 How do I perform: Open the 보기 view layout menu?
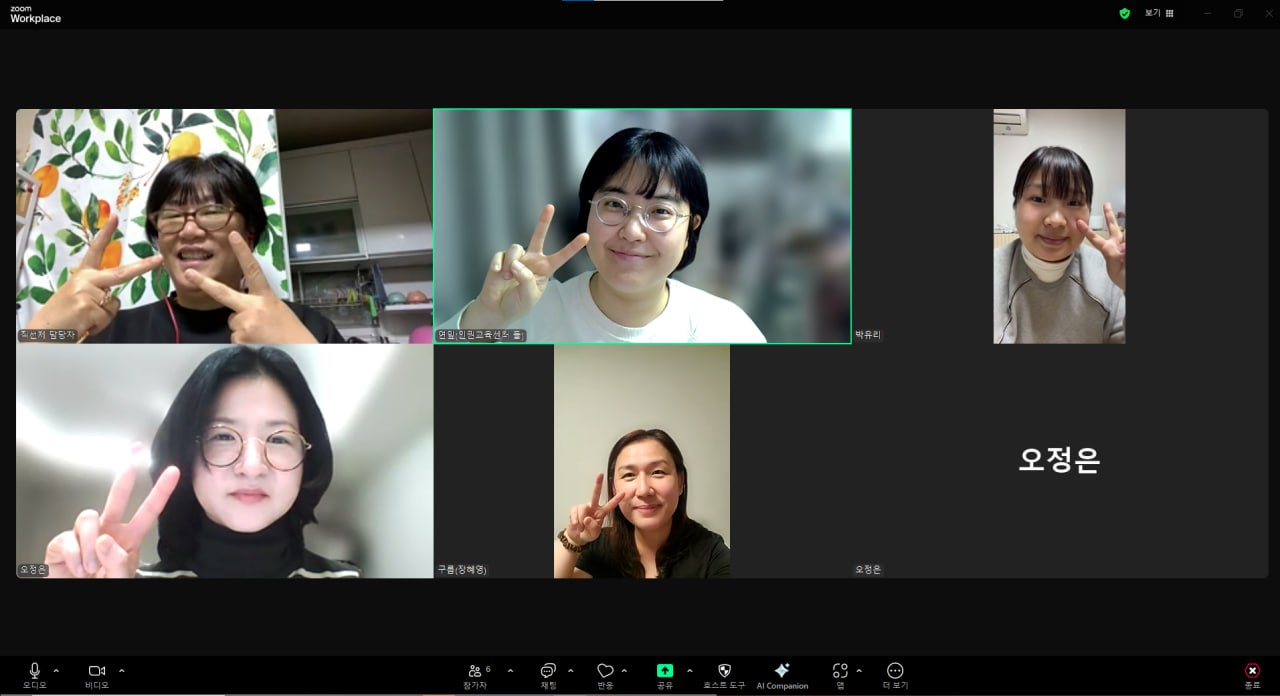pos(1159,13)
